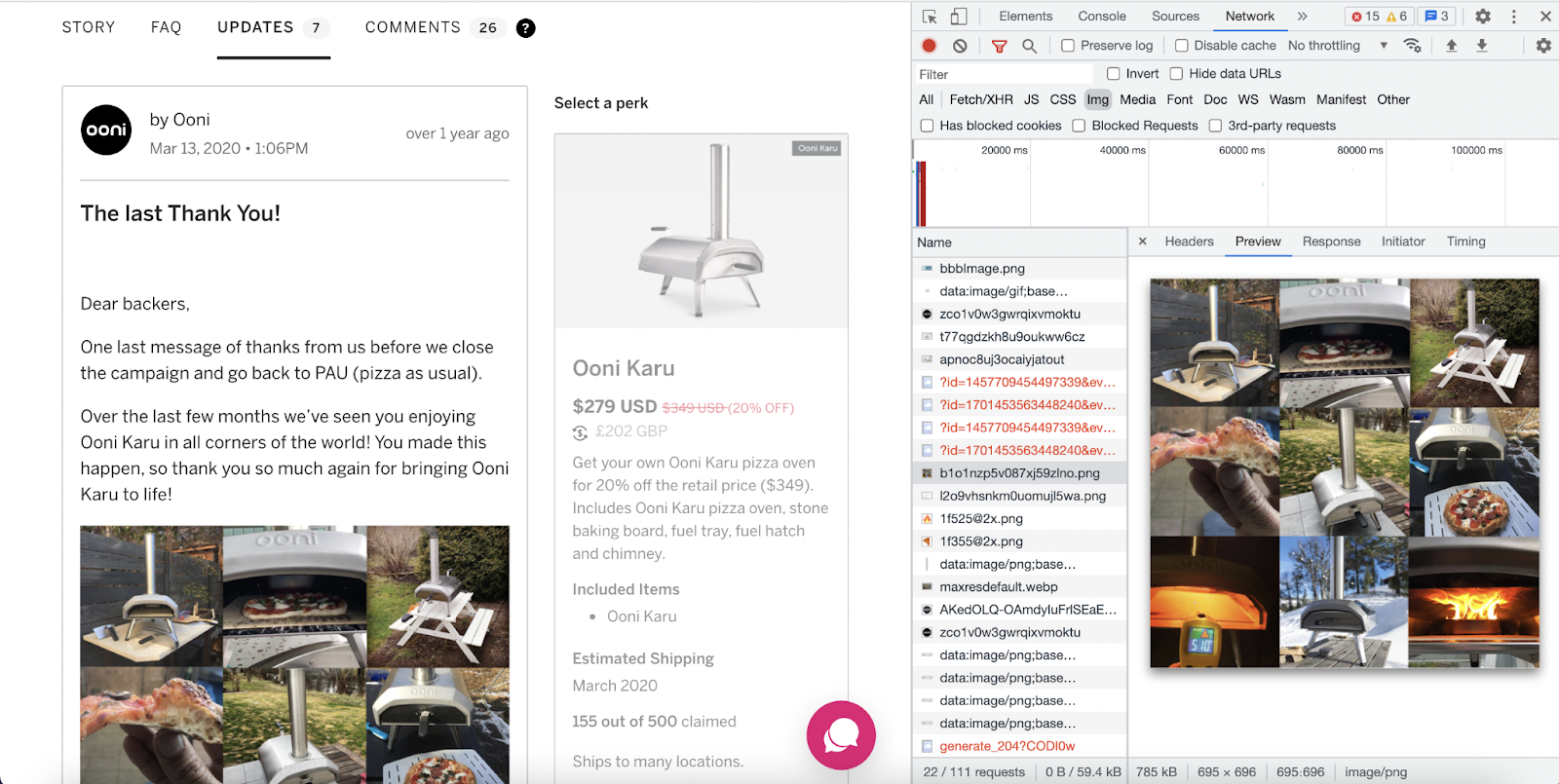Open the No throttling dropdown

coord(1337,46)
